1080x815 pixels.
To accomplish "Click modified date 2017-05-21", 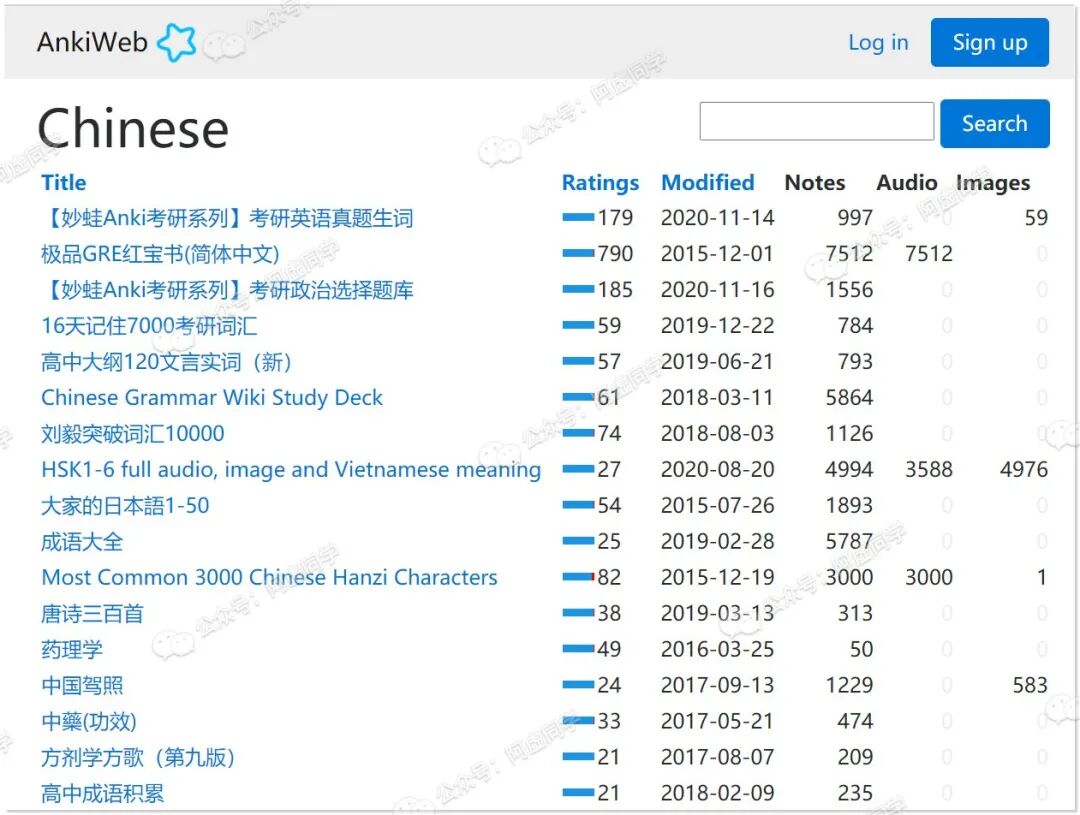I will tap(717, 721).
